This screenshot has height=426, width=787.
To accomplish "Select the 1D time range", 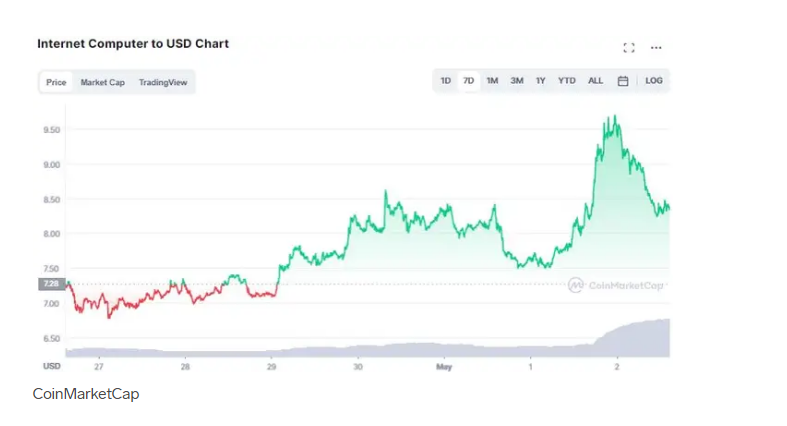I will 445,81.
